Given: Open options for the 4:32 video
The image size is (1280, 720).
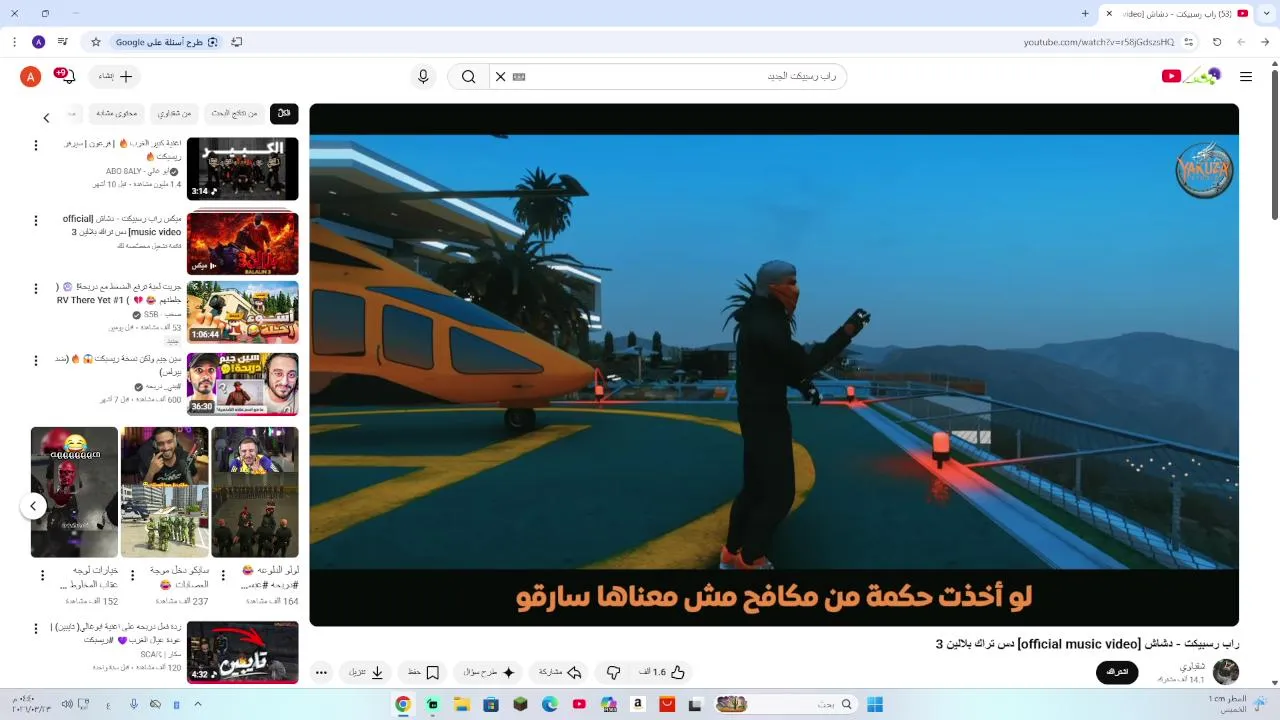Looking at the screenshot, I should (36, 629).
